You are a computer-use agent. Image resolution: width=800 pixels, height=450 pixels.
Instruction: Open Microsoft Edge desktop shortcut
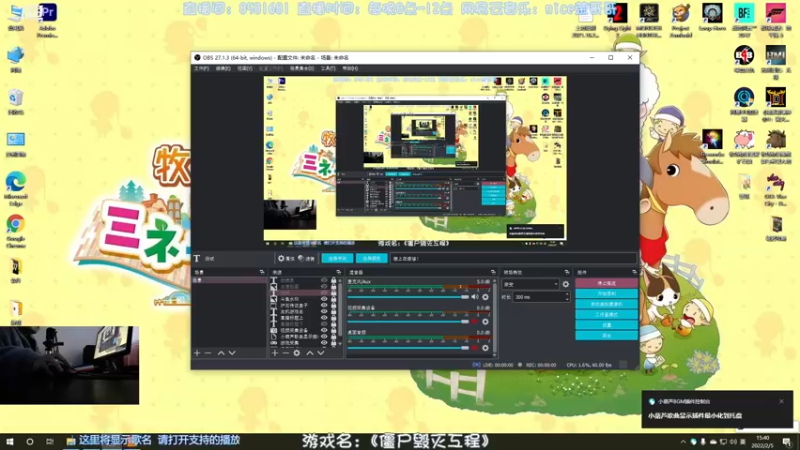pos(16,189)
